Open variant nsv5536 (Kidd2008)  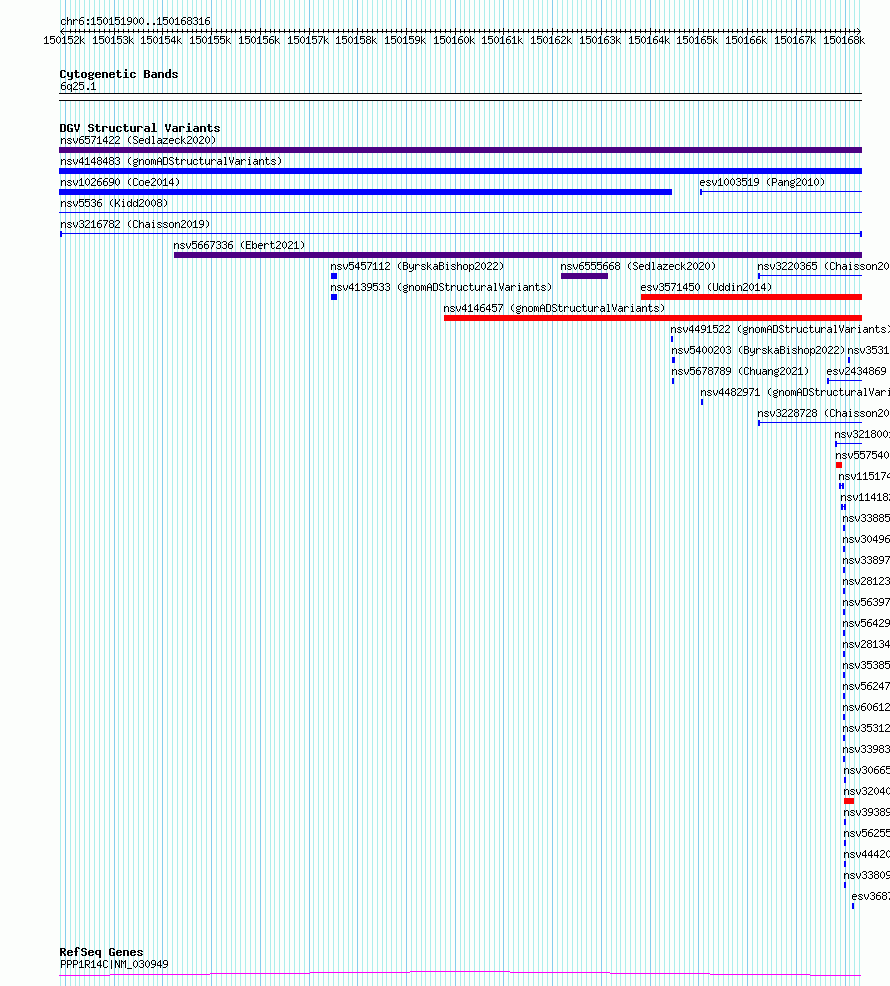tap(114, 204)
